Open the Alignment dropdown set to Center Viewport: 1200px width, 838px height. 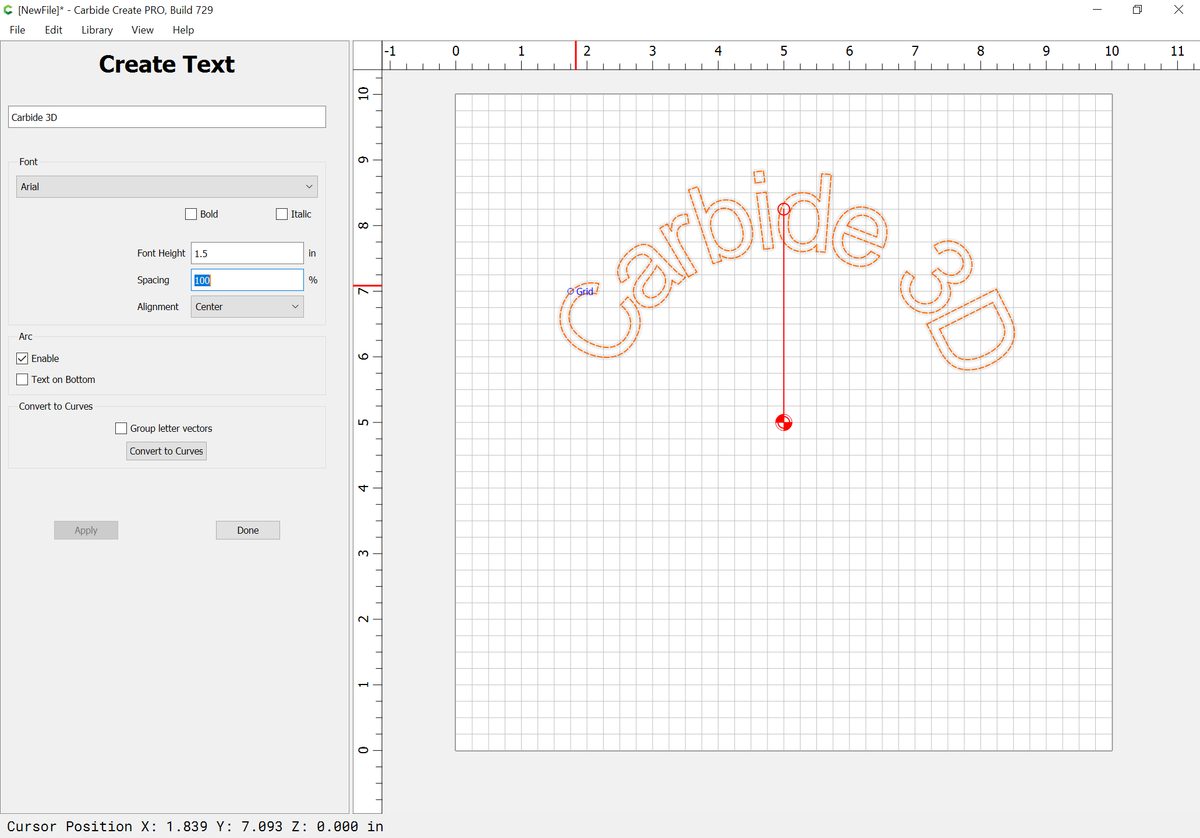(x=246, y=306)
